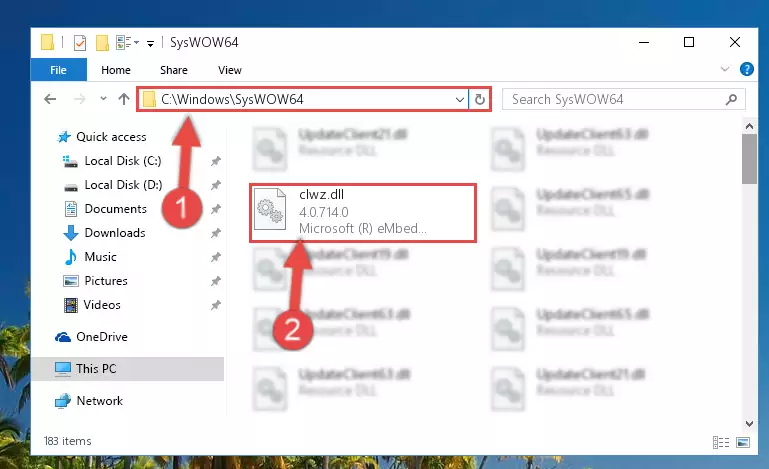Click the scrollbar down arrow
The width and height of the screenshot is (769, 469).
pyautogui.click(x=749, y=423)
